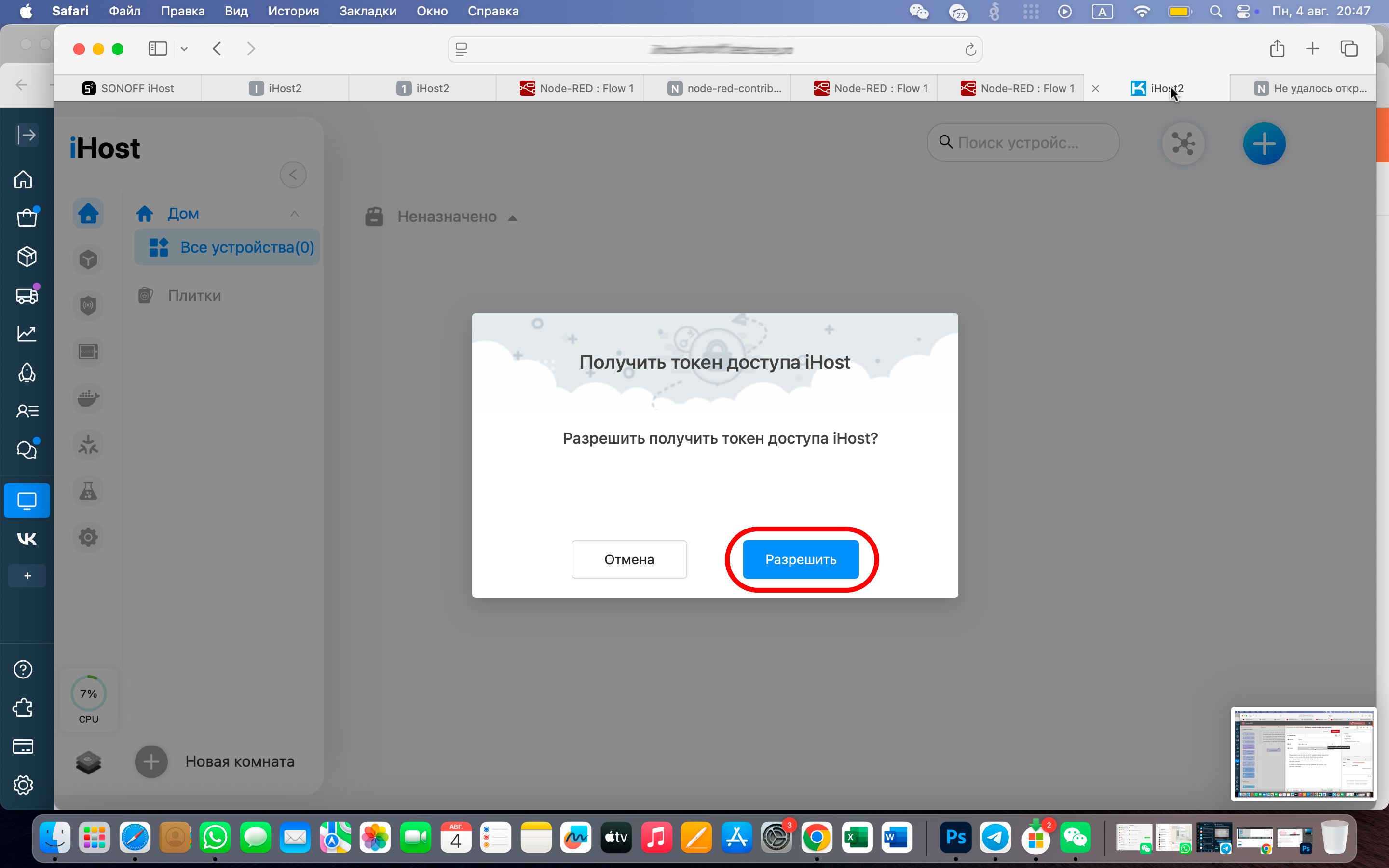This screenshot has width=1389, height=868.
Task: Click the VK icon in left panel
Action: 27,539
